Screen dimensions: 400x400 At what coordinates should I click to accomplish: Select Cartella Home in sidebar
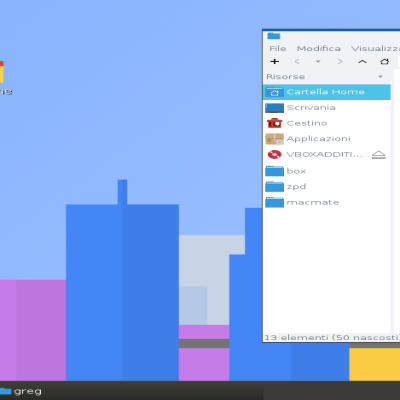click(327, 92)
